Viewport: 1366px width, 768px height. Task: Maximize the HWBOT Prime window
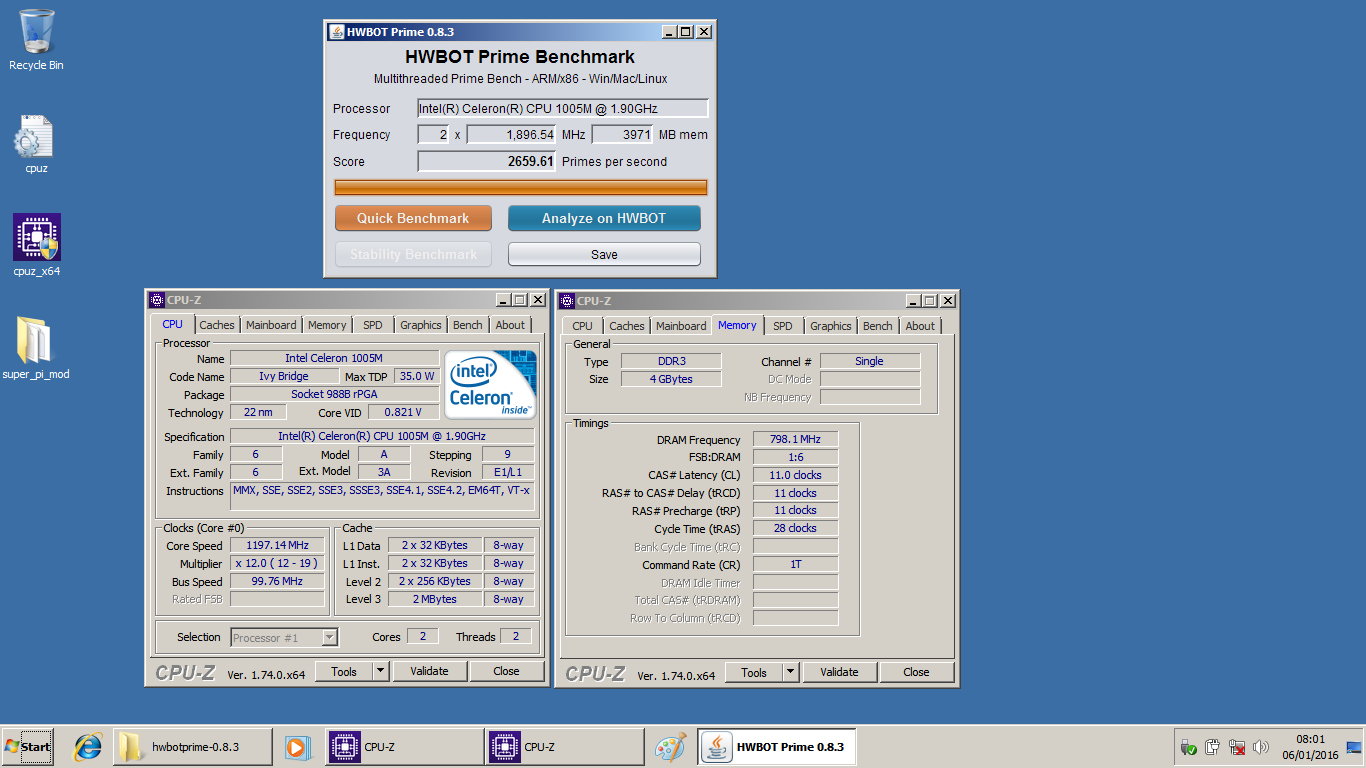point(685,32)
